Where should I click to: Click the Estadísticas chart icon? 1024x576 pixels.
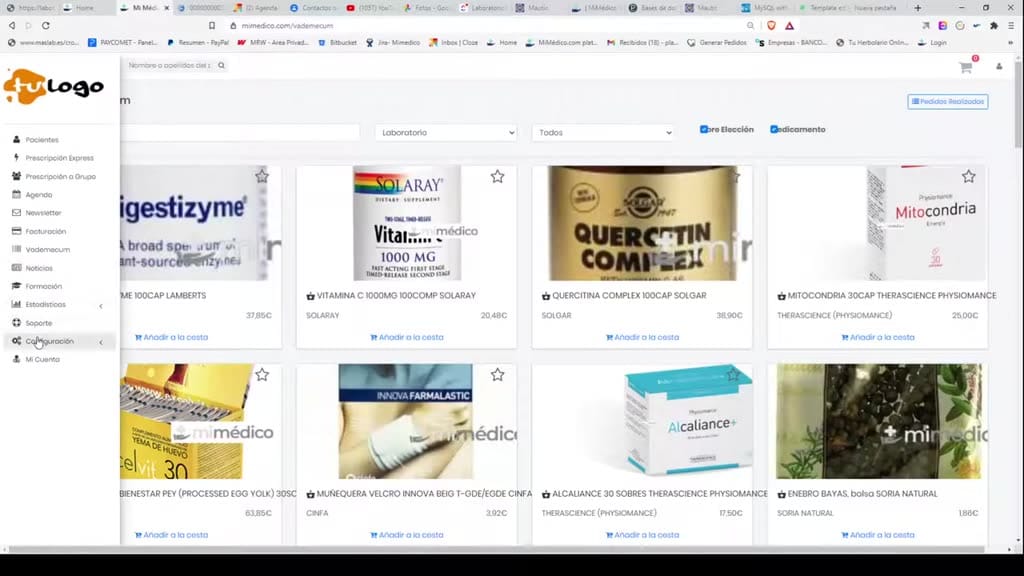tap(16, 304)
